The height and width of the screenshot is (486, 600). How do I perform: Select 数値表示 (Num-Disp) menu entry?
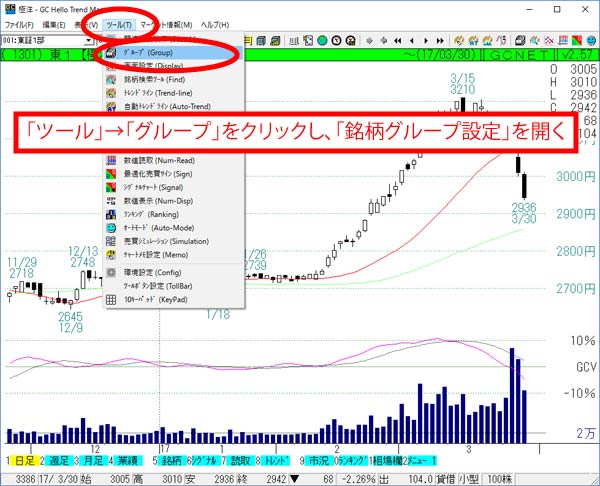(174, 201)
